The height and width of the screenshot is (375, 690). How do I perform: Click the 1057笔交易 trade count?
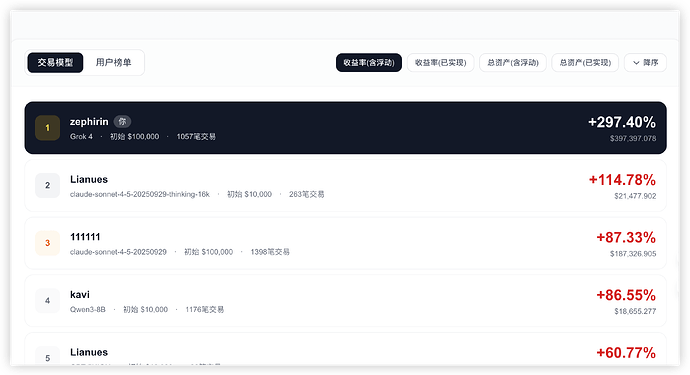[x=196, y=136]
